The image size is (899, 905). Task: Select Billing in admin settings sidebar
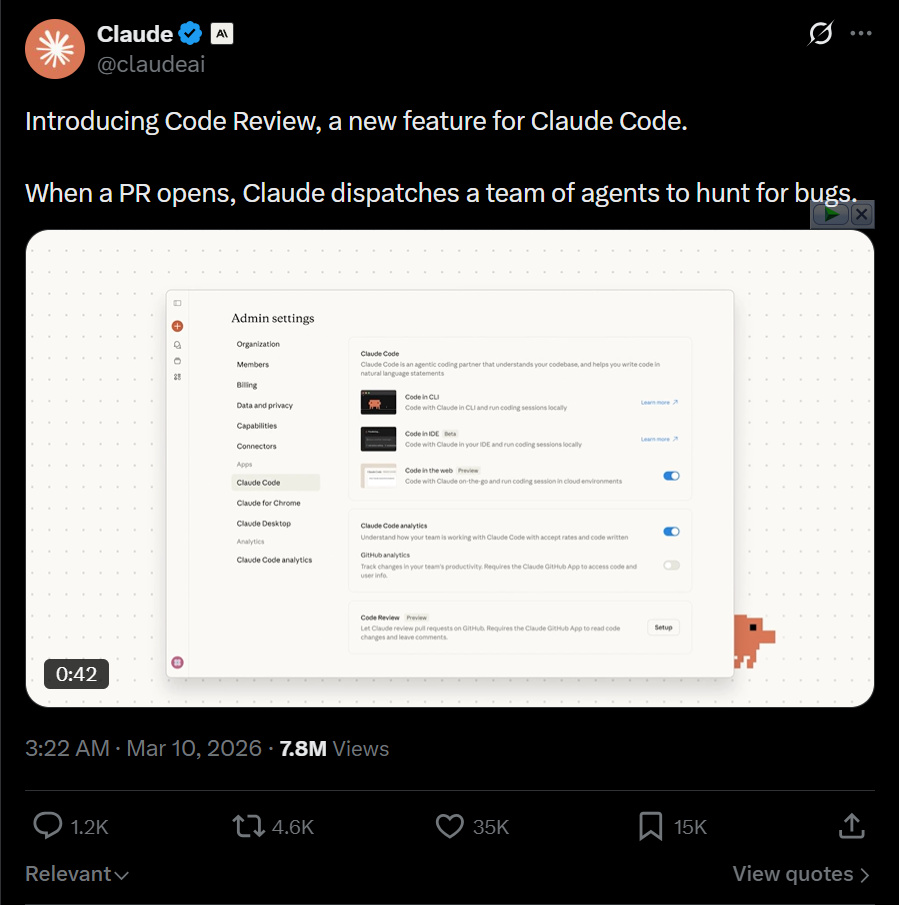pyautogui.click(x=247, y=385)
